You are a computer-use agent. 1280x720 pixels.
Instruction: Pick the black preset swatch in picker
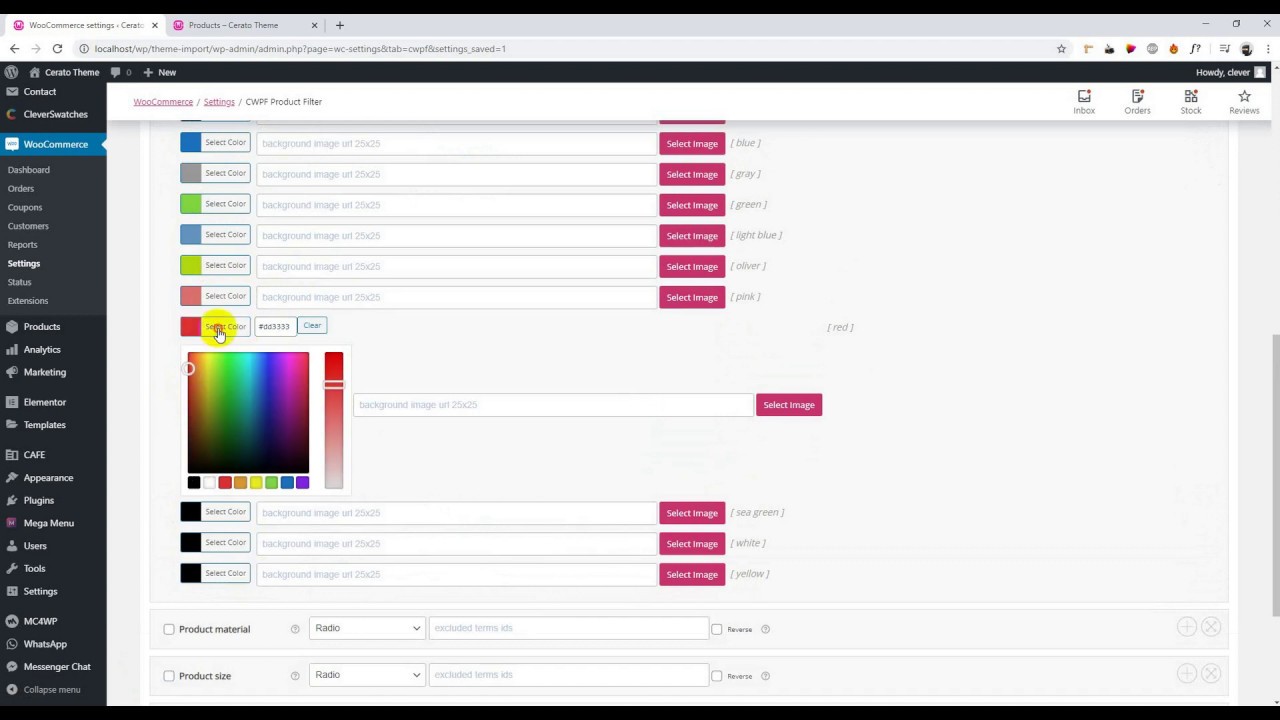[194, 483]
